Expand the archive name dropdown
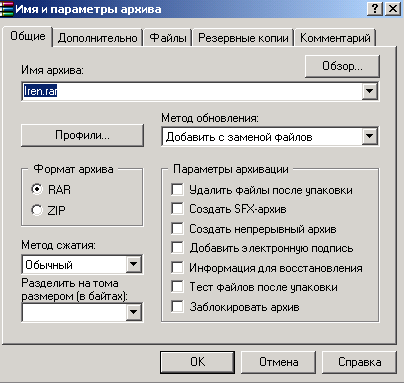Viewport: 404px width, 383px height. click(x=370, y=91)
